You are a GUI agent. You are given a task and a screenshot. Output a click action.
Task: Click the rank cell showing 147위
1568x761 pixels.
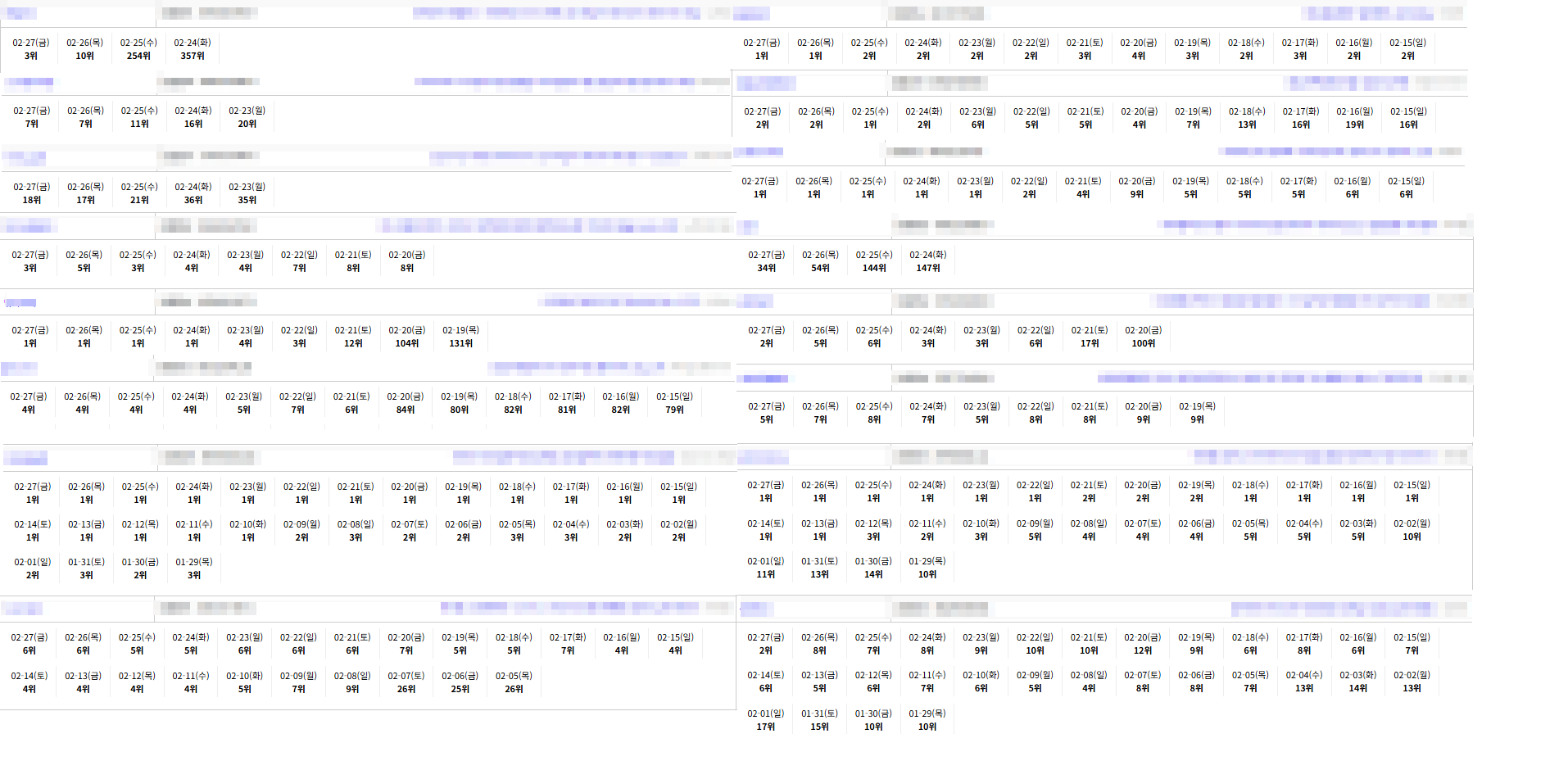(927, 261)
